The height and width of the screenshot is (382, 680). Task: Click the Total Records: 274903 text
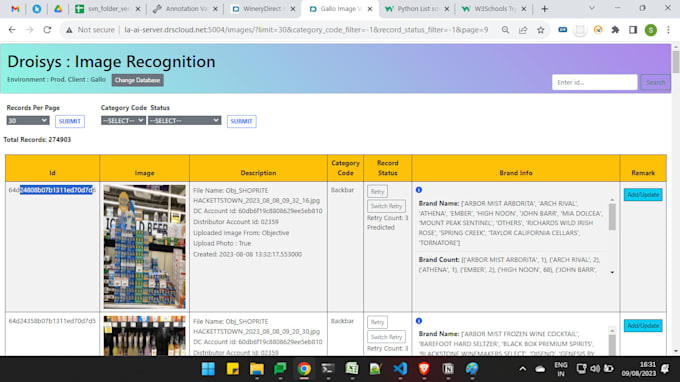37,140
